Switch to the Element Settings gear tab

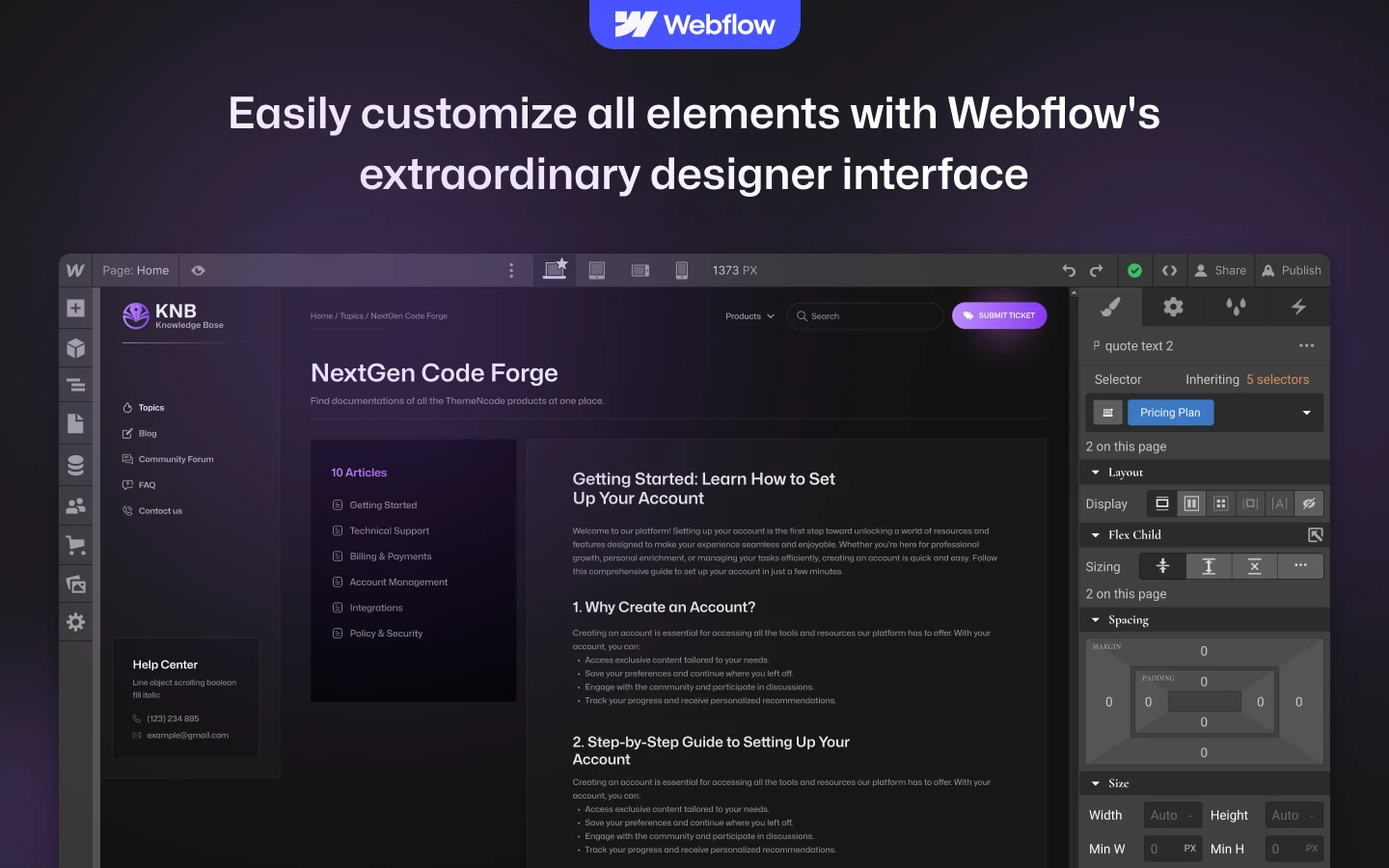1173,308
